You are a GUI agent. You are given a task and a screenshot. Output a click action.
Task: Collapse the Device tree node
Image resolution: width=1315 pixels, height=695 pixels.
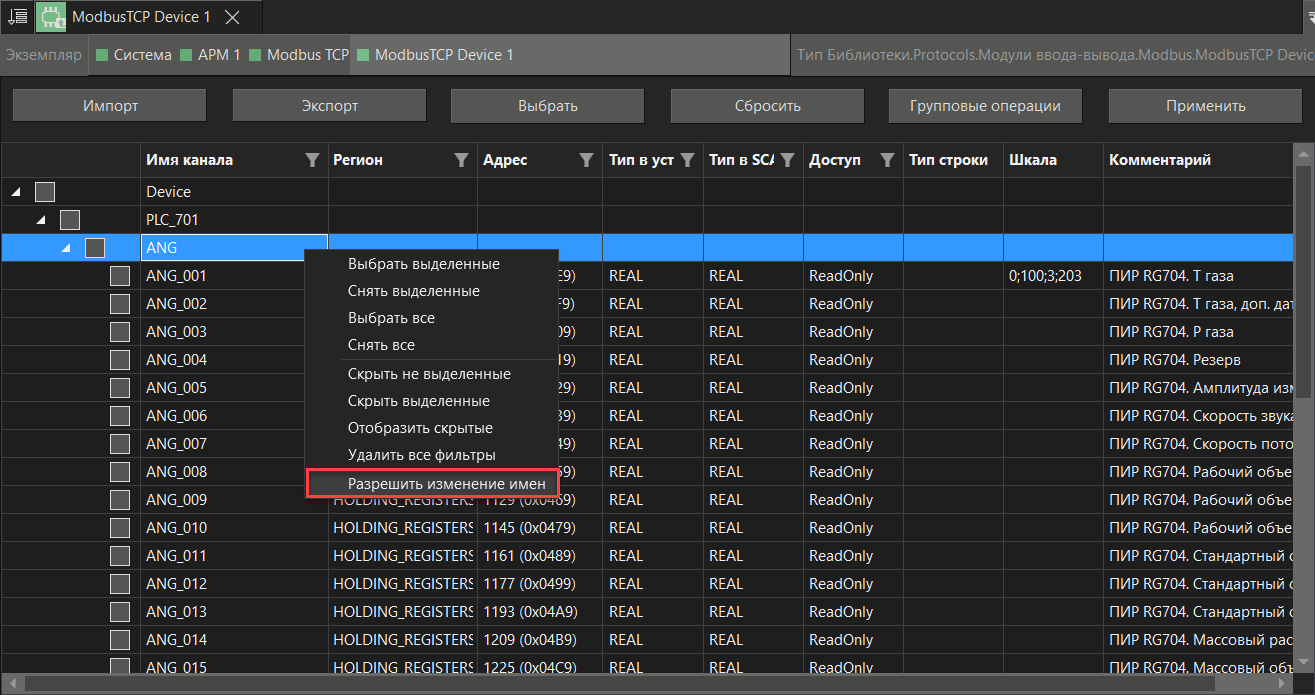(x=16, y=192)
